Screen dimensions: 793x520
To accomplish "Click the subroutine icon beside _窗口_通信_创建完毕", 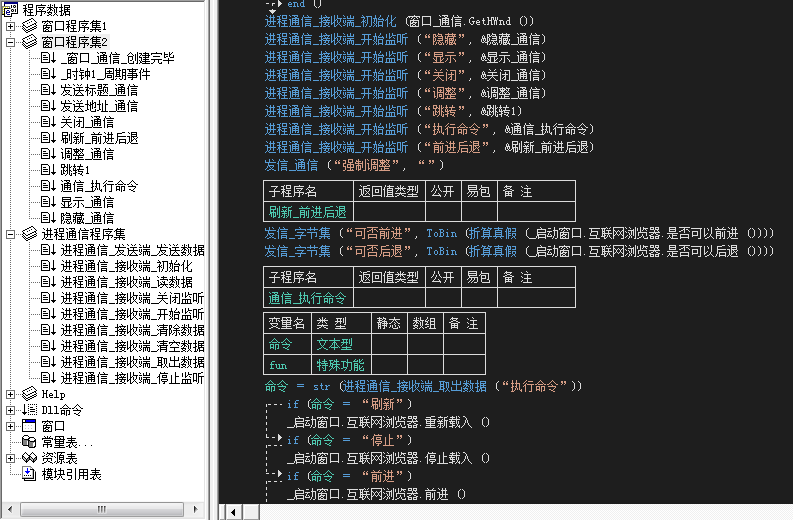I will coord(48,58).
